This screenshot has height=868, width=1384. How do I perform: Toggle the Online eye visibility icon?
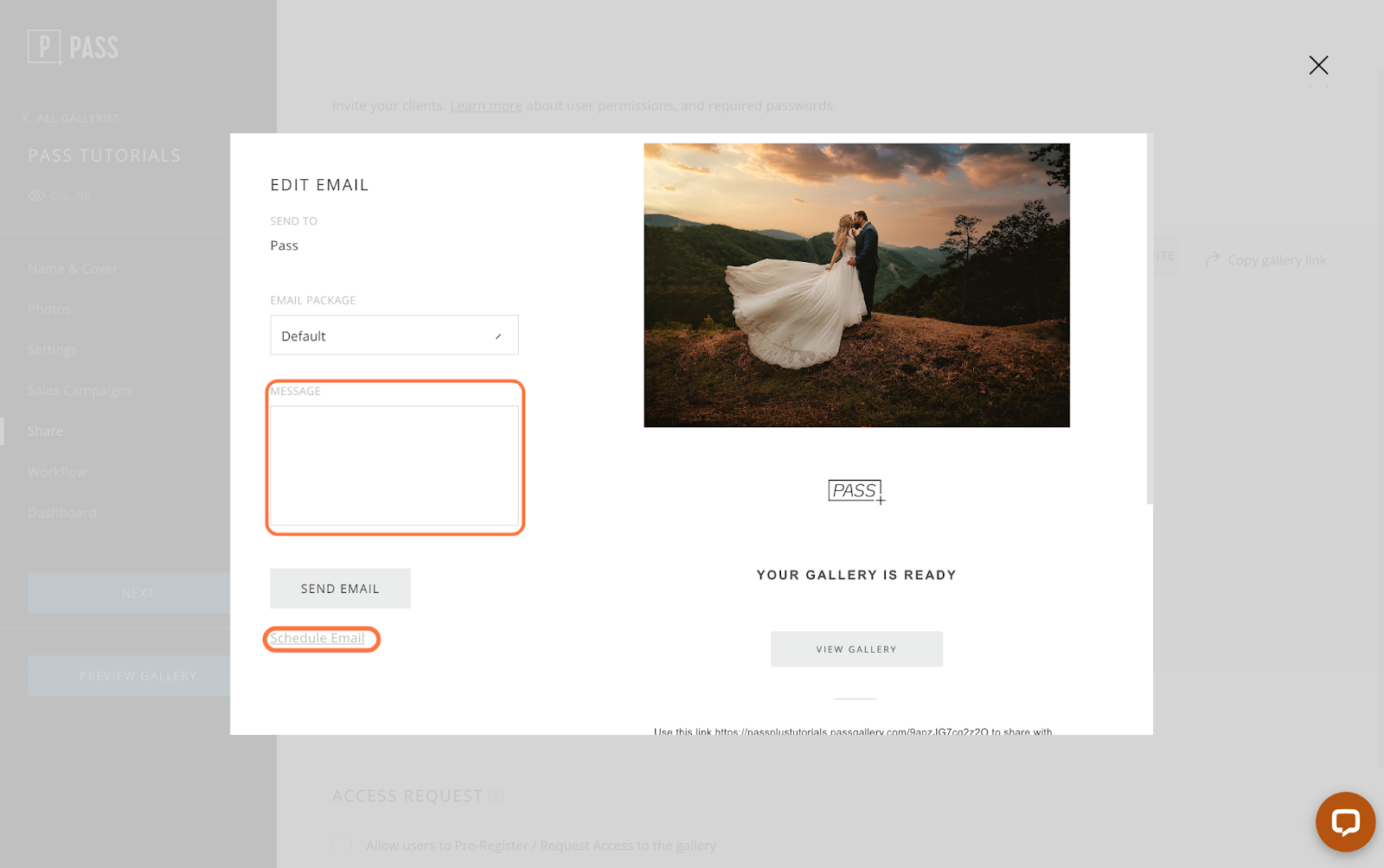(36, 195)
